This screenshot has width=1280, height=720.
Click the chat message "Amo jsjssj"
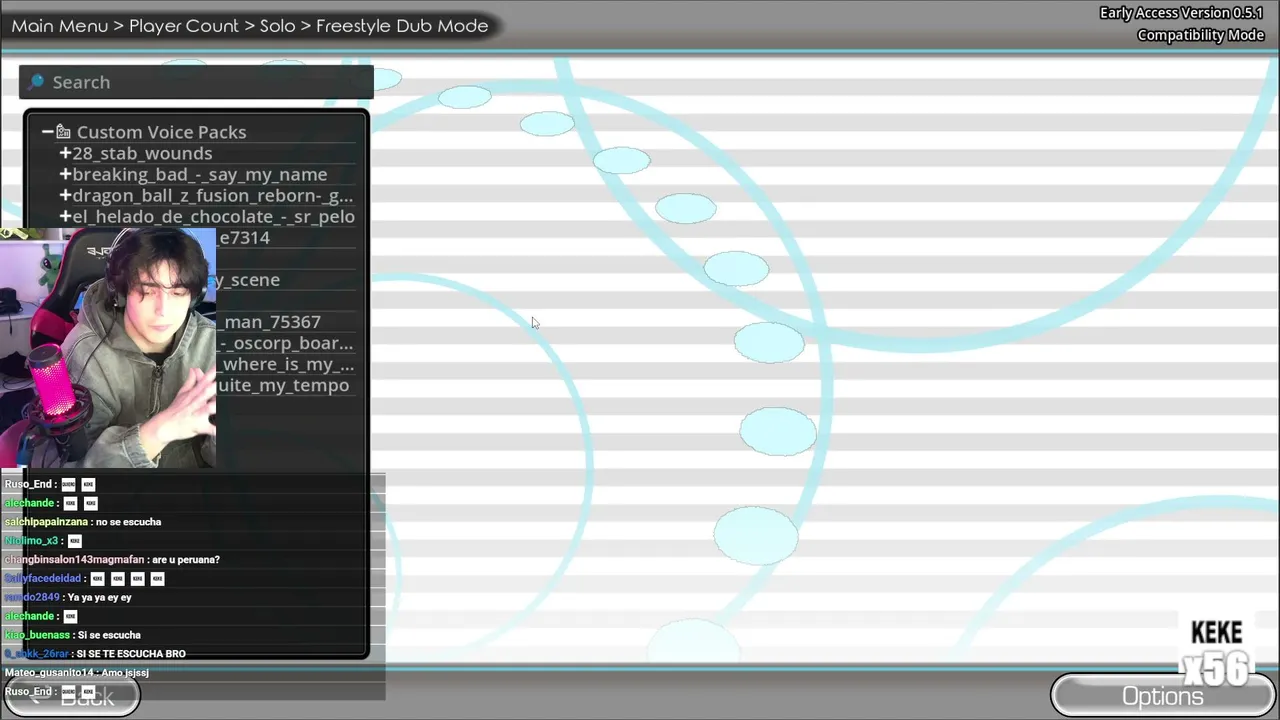tap(125, 673)
